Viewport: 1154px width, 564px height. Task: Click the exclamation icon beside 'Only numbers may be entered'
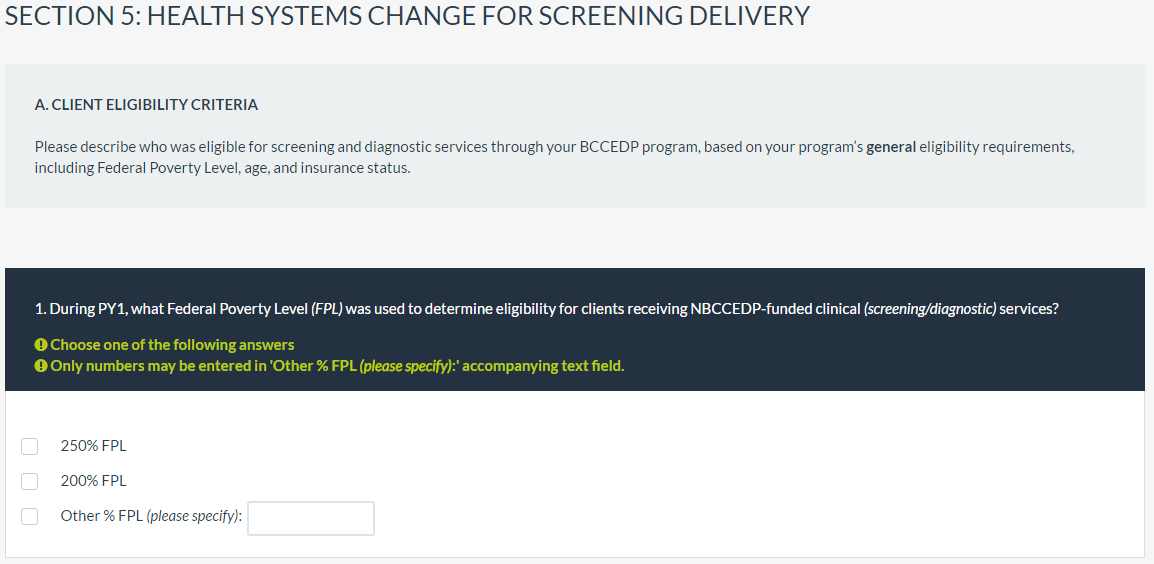point(40,366)
